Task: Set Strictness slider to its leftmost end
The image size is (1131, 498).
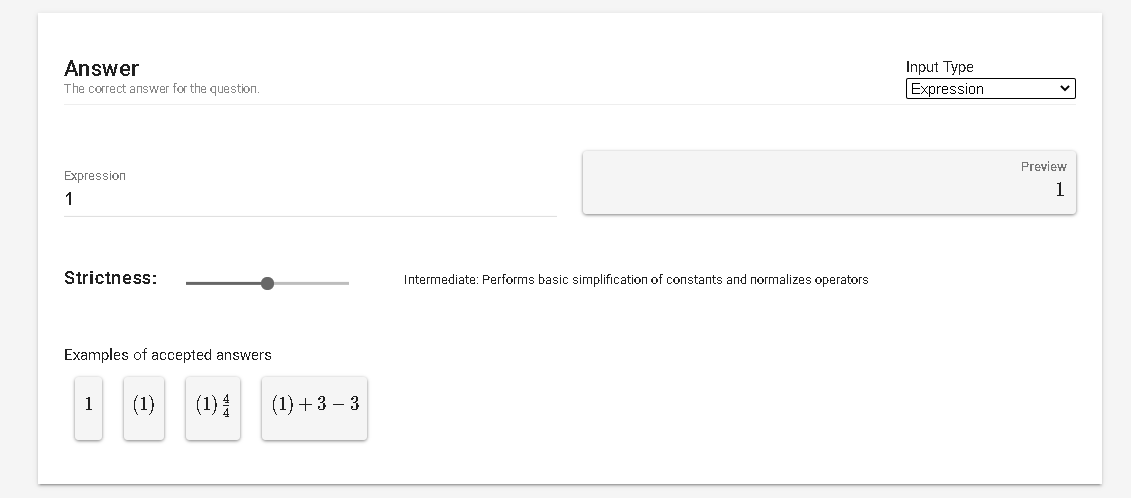Action: tap(187, 283)
